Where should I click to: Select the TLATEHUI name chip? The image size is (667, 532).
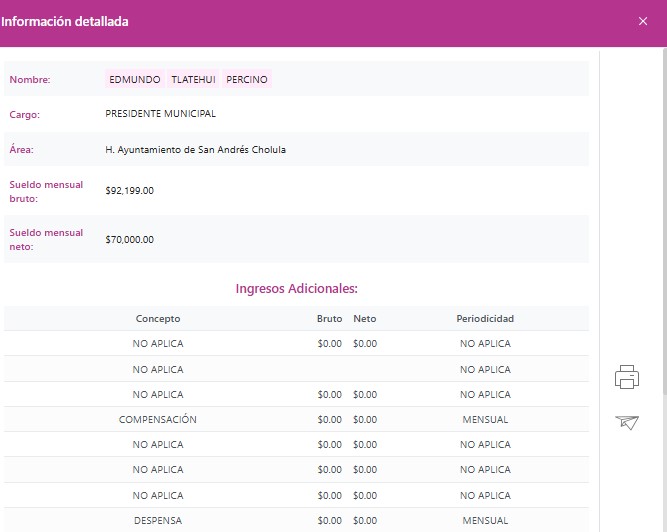point(193,80)
